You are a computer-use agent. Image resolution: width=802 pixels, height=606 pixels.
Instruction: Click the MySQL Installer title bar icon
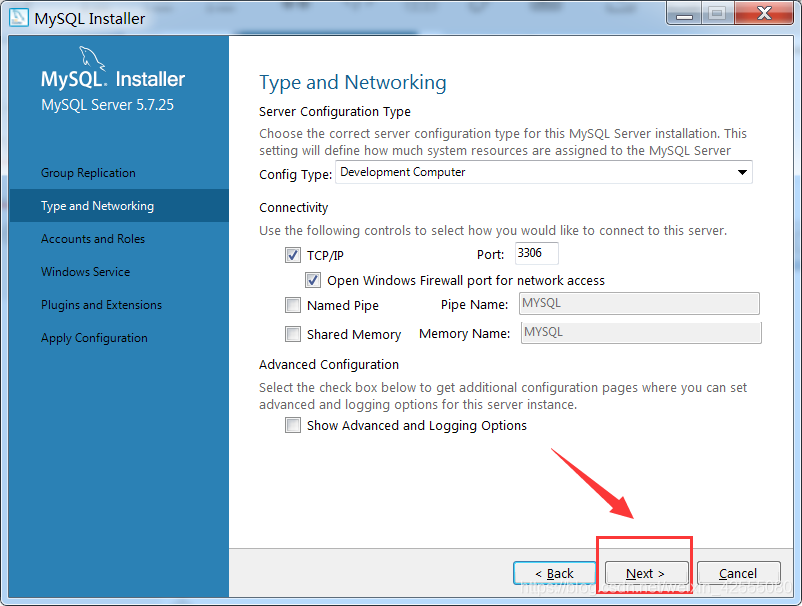coord(18,17)
